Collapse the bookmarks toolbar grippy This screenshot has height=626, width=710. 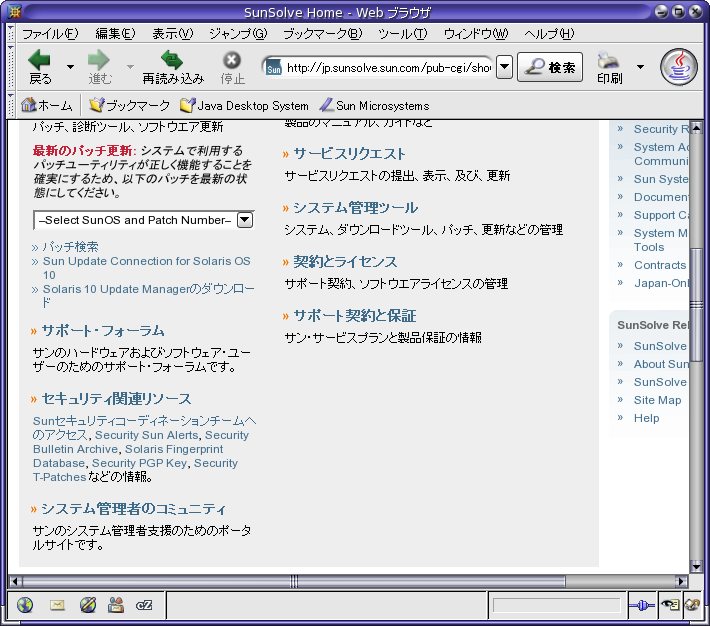pos(11,105)
